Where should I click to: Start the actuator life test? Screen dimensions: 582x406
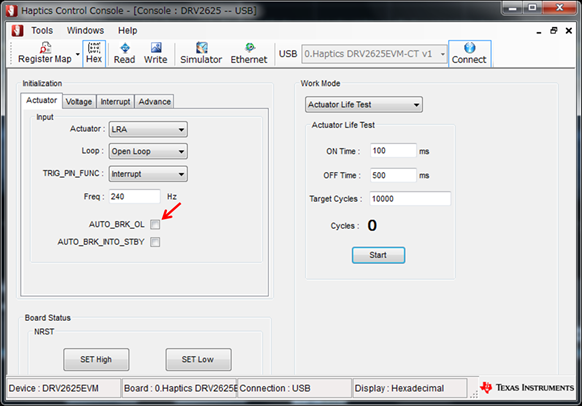pos(378,255)
